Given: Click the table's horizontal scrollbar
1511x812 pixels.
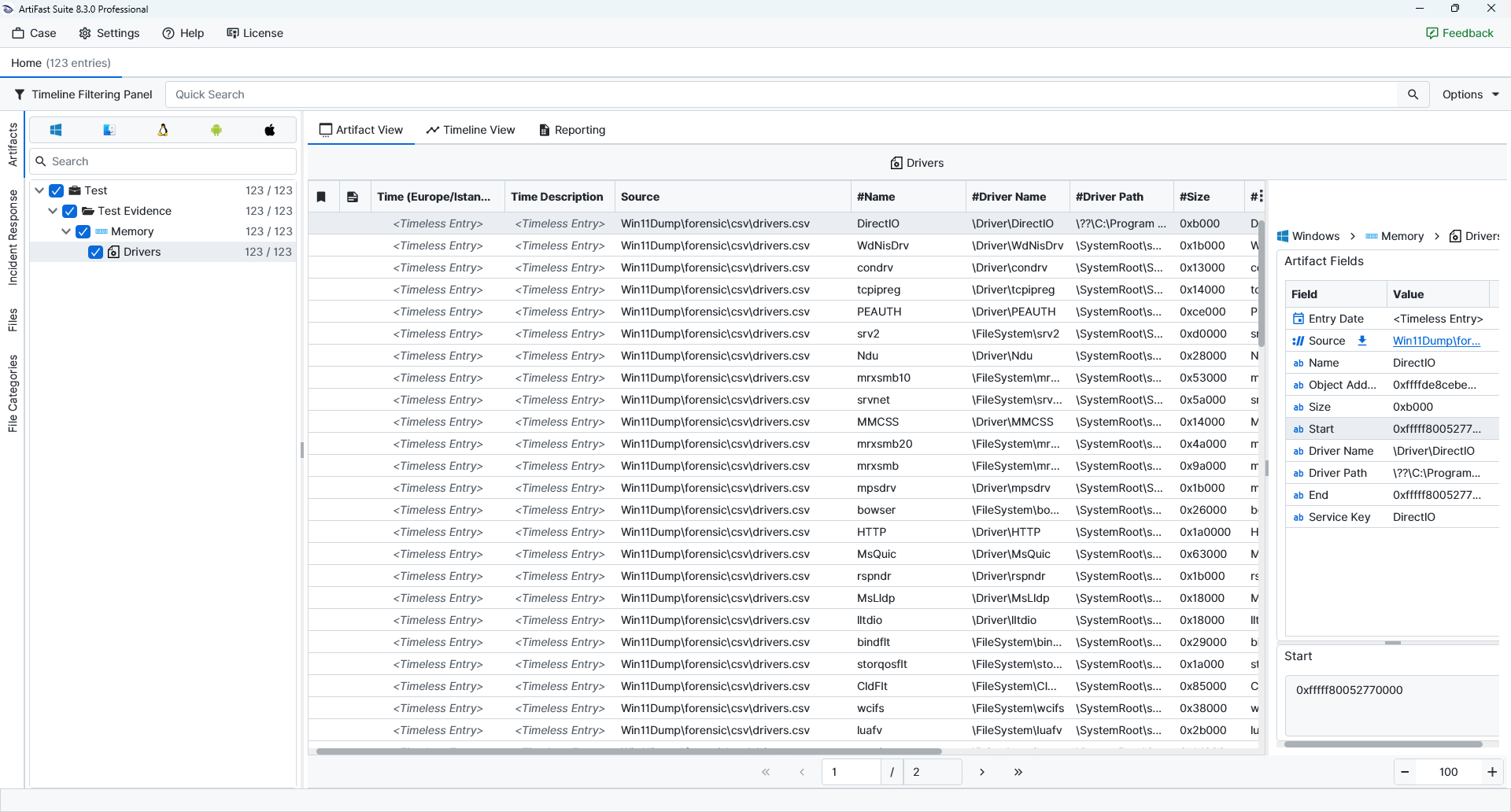Looking at the screenshot, I should pyautogui.click(x=628, y=751).
